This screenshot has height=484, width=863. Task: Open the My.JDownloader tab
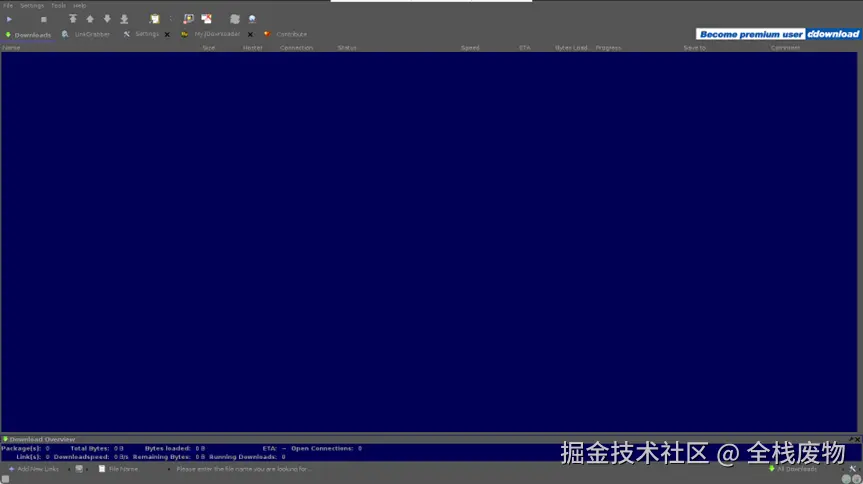click(211, 34)
